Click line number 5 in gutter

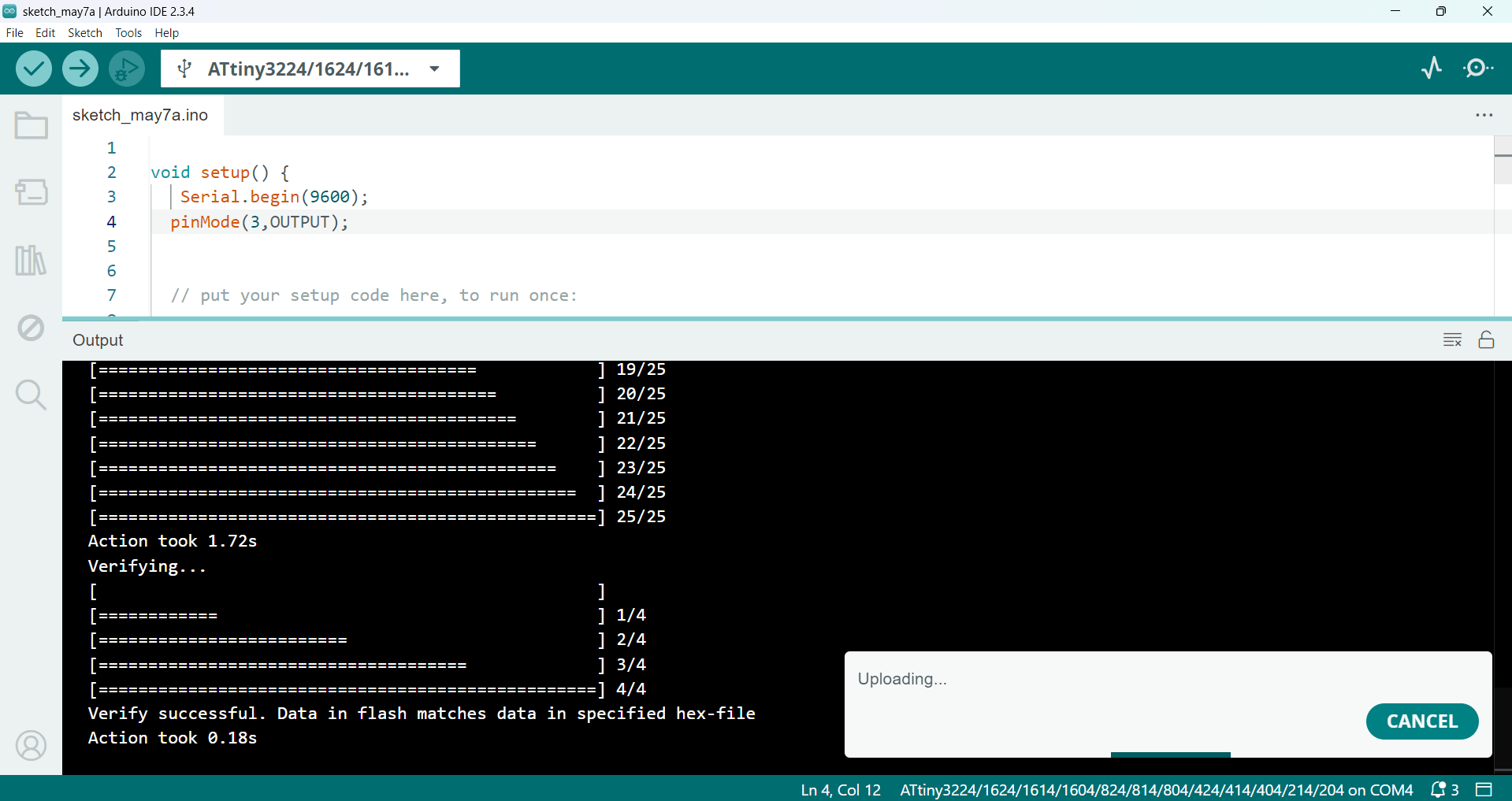(111, 247)
